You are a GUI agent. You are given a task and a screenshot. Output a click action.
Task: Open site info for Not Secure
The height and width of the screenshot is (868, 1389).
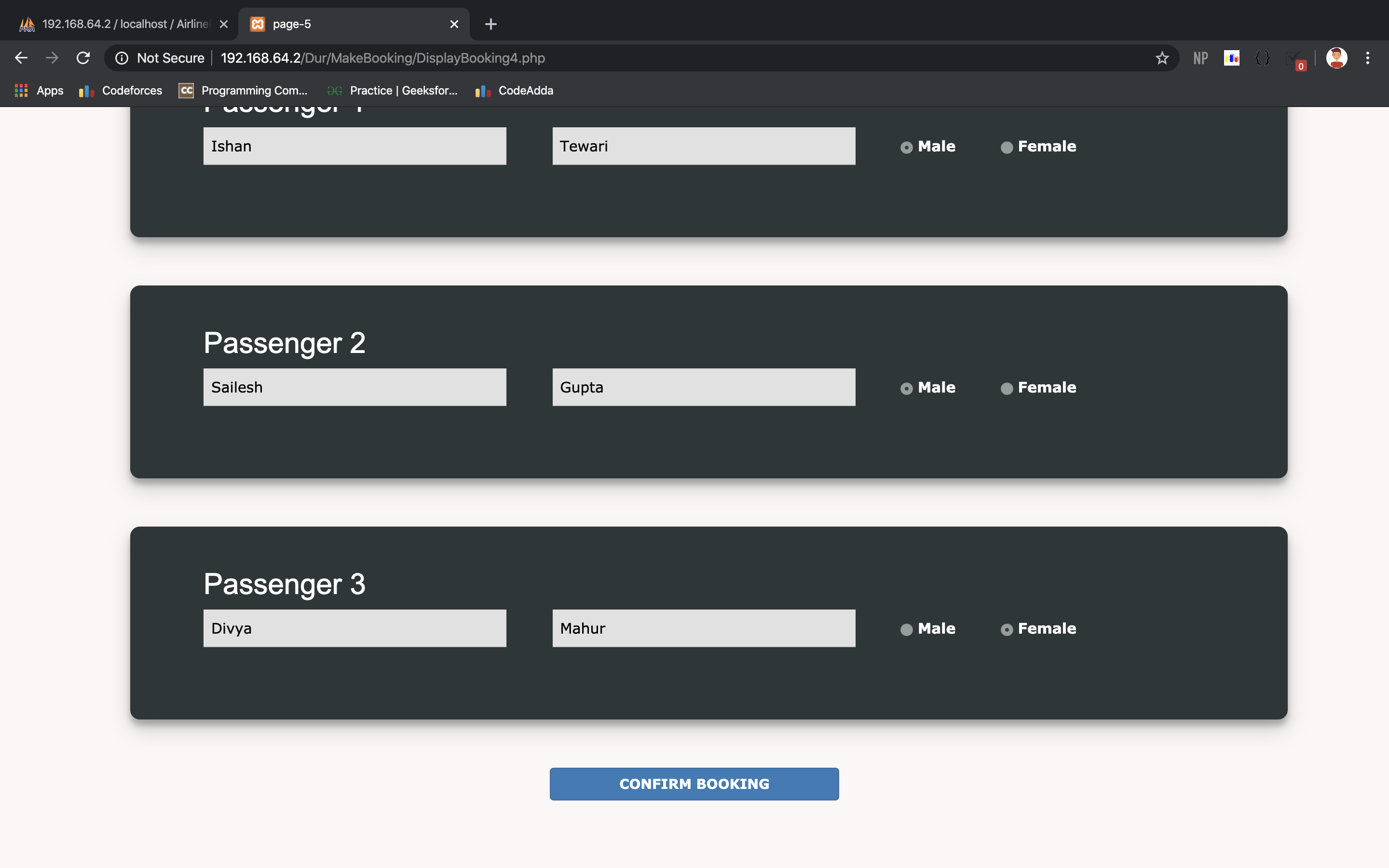(160, 58)
